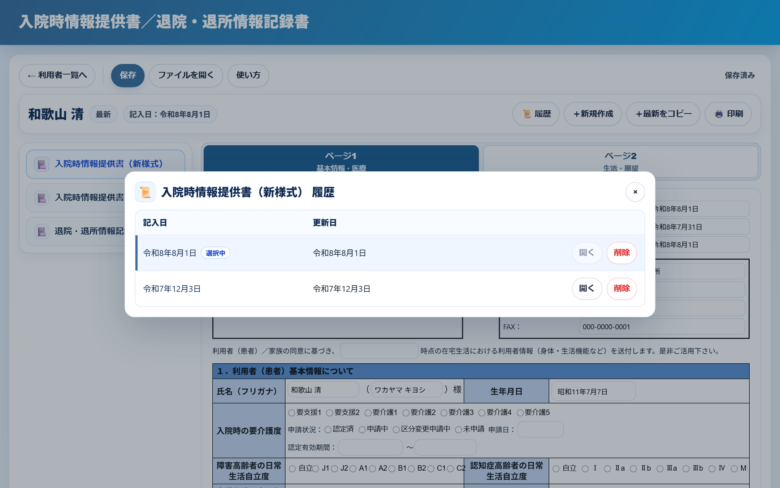The image size is (780, 488).
Task: Click the 保存済み status text
Action: coord(739,76)
